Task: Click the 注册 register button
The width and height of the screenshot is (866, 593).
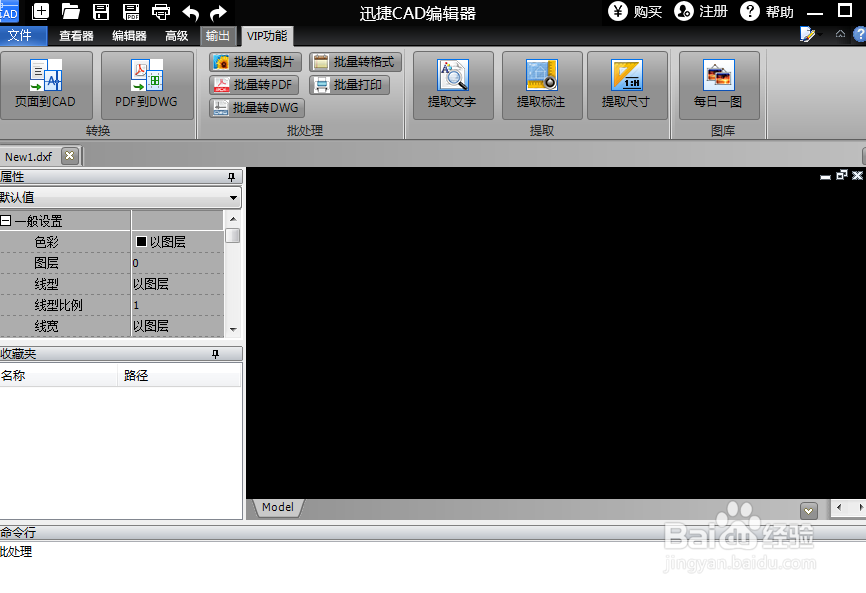Action: point(700,11)
